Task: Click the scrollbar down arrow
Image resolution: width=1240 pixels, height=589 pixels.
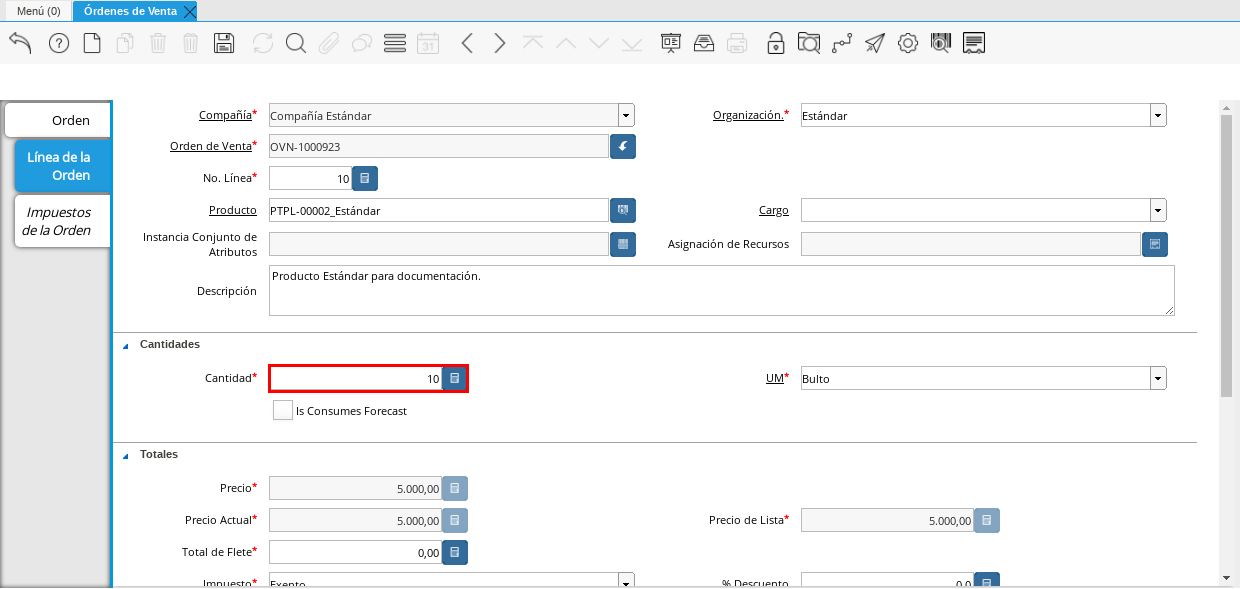Action: coord(1227,578)
